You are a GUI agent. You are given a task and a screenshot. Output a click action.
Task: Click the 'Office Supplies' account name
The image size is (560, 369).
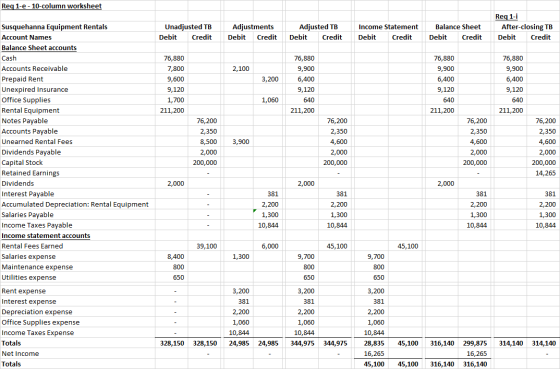click(x=26, y=100)
